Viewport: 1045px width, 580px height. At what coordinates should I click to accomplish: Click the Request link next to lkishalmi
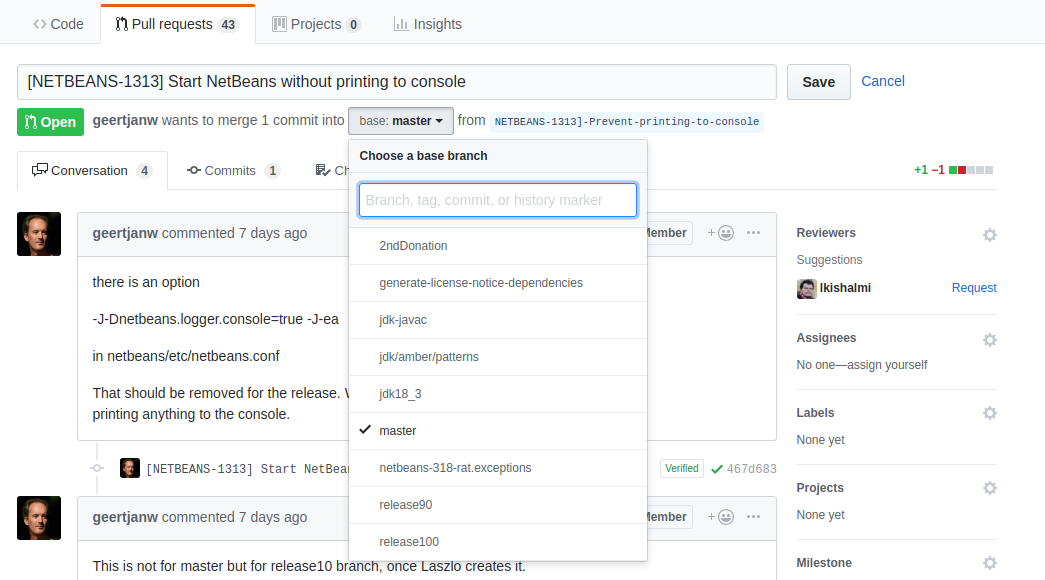pos(973,287)
